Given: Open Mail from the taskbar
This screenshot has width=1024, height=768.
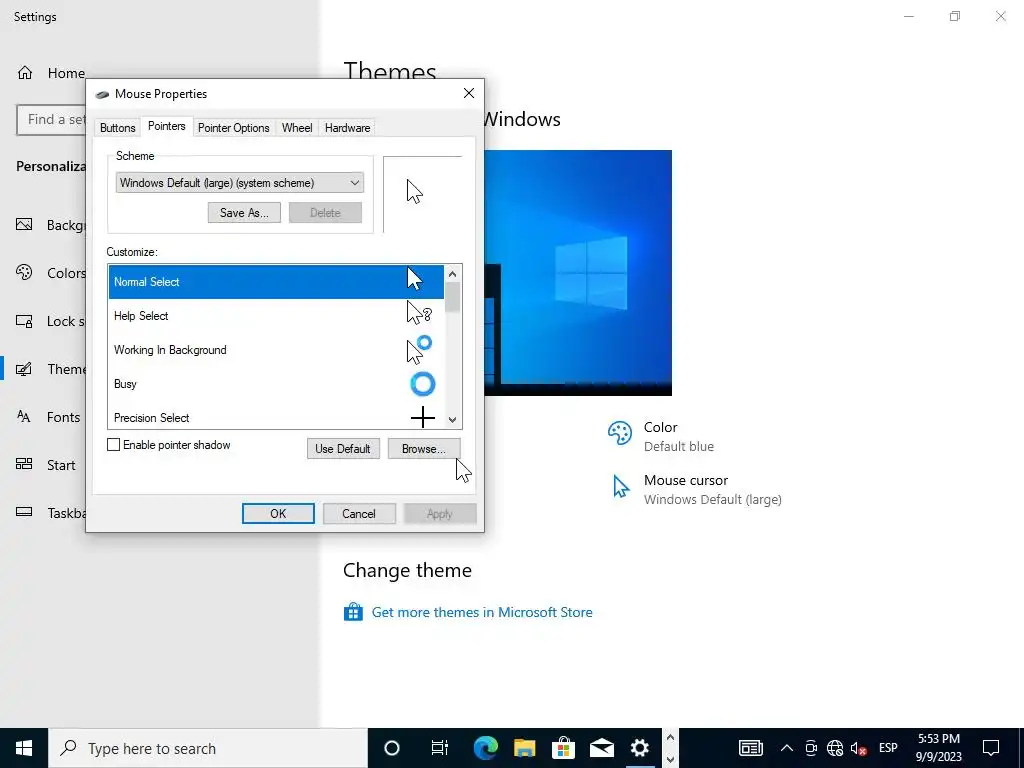Looking at the screenshot, I should coord(601,748).
